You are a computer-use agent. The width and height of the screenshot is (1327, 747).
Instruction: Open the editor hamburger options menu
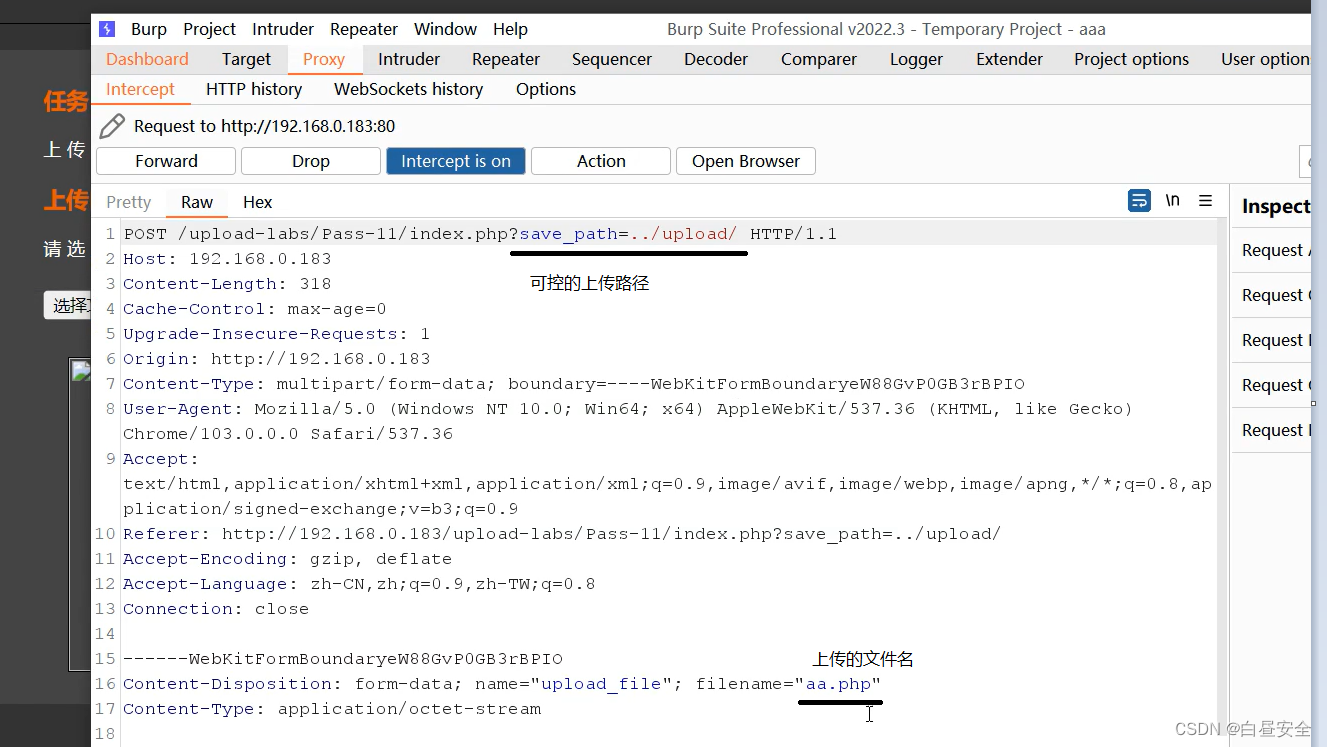1206,201
